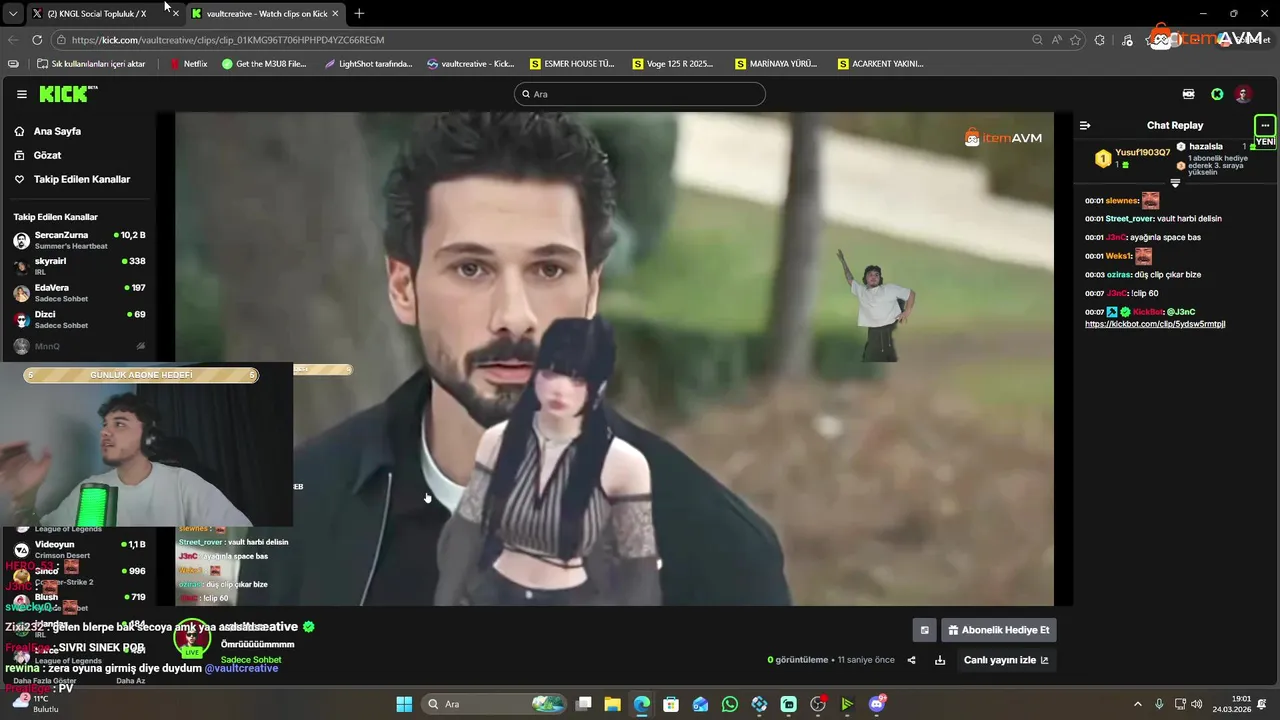This screenshot has height=720, width=1280.
Task: Open Windows Start menu
Action: click(x=404, y=704)
